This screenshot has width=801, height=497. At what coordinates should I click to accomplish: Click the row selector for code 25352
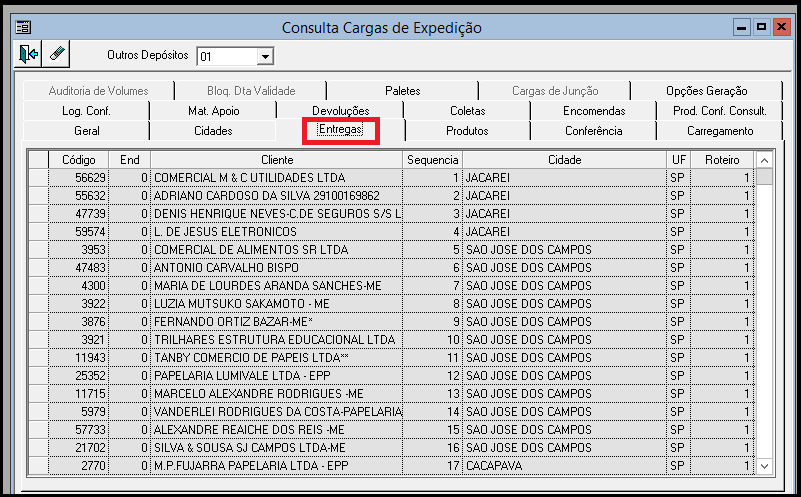(38, 375)
